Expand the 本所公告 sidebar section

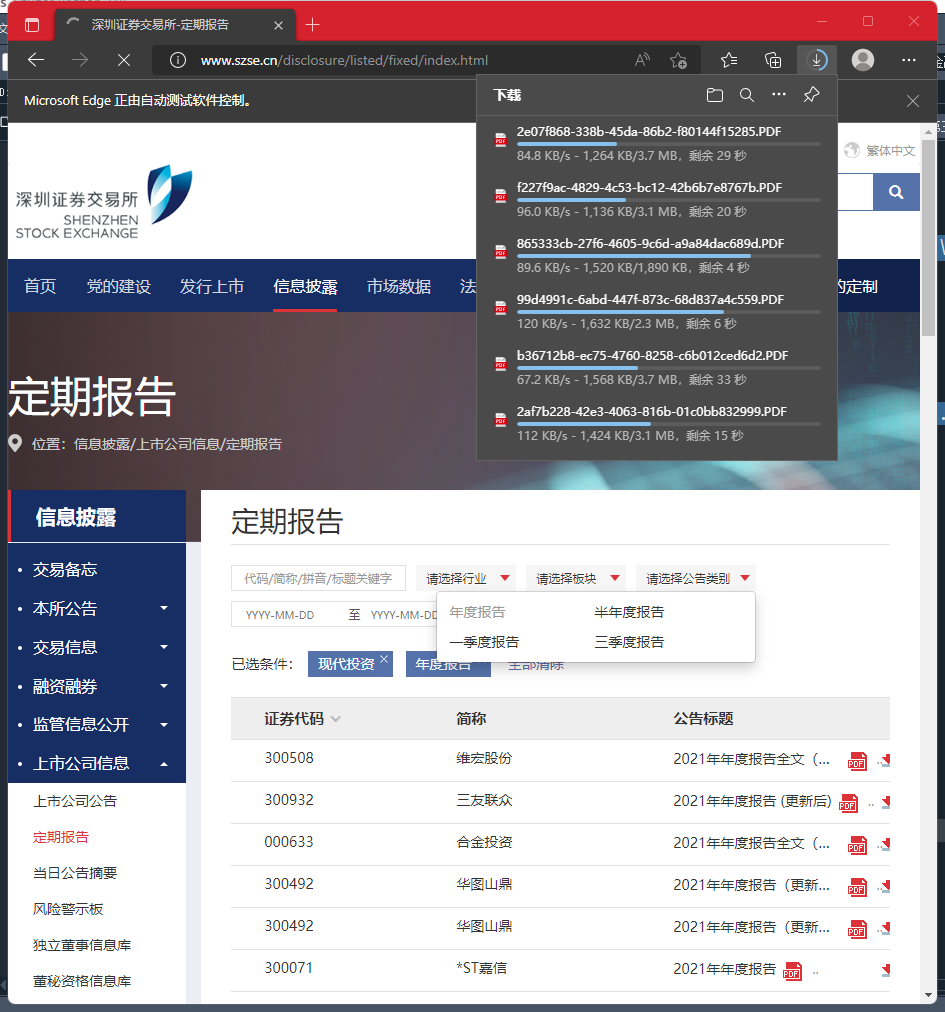164,608
